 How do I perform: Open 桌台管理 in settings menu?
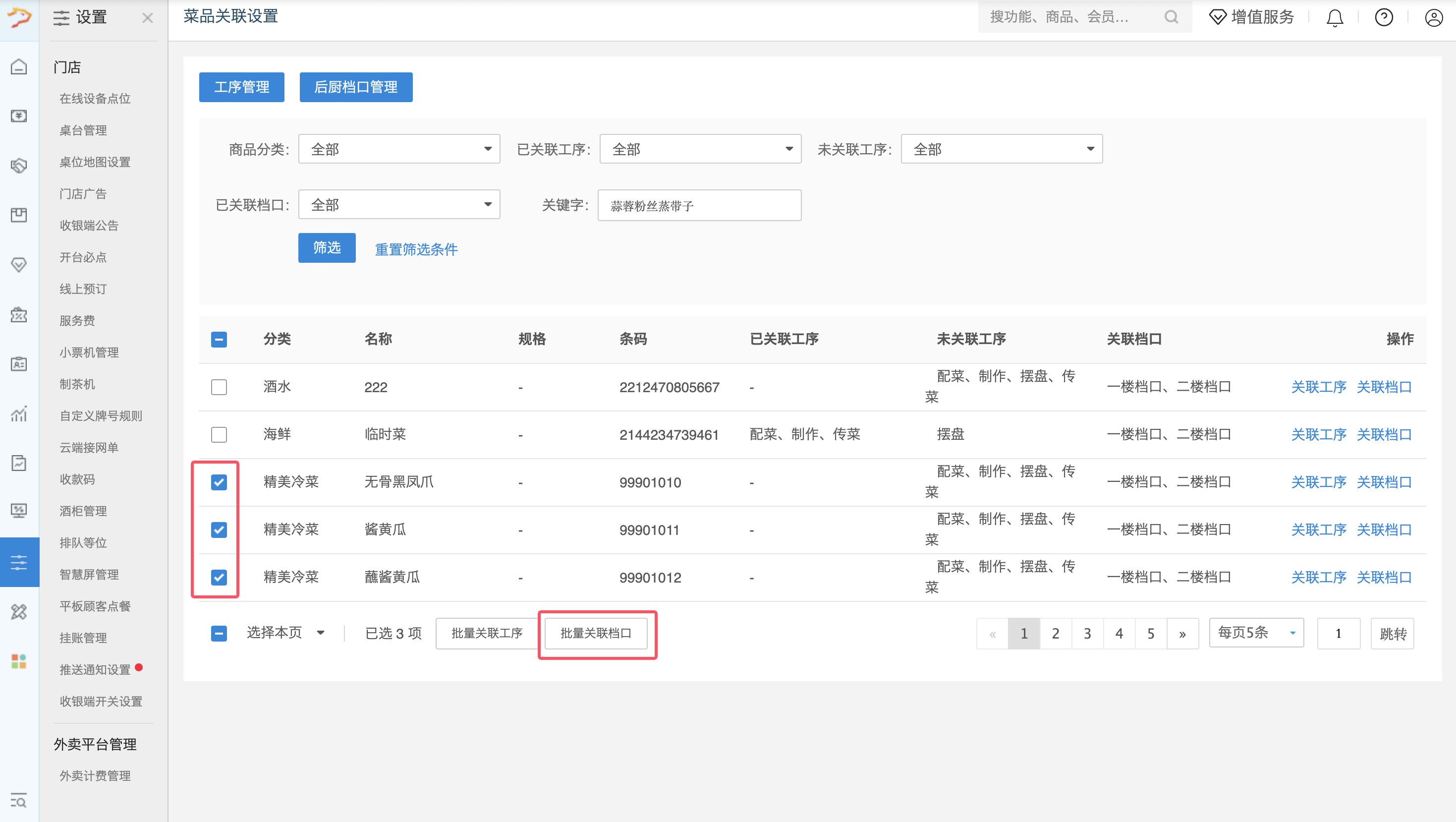(x=83, y=130)
